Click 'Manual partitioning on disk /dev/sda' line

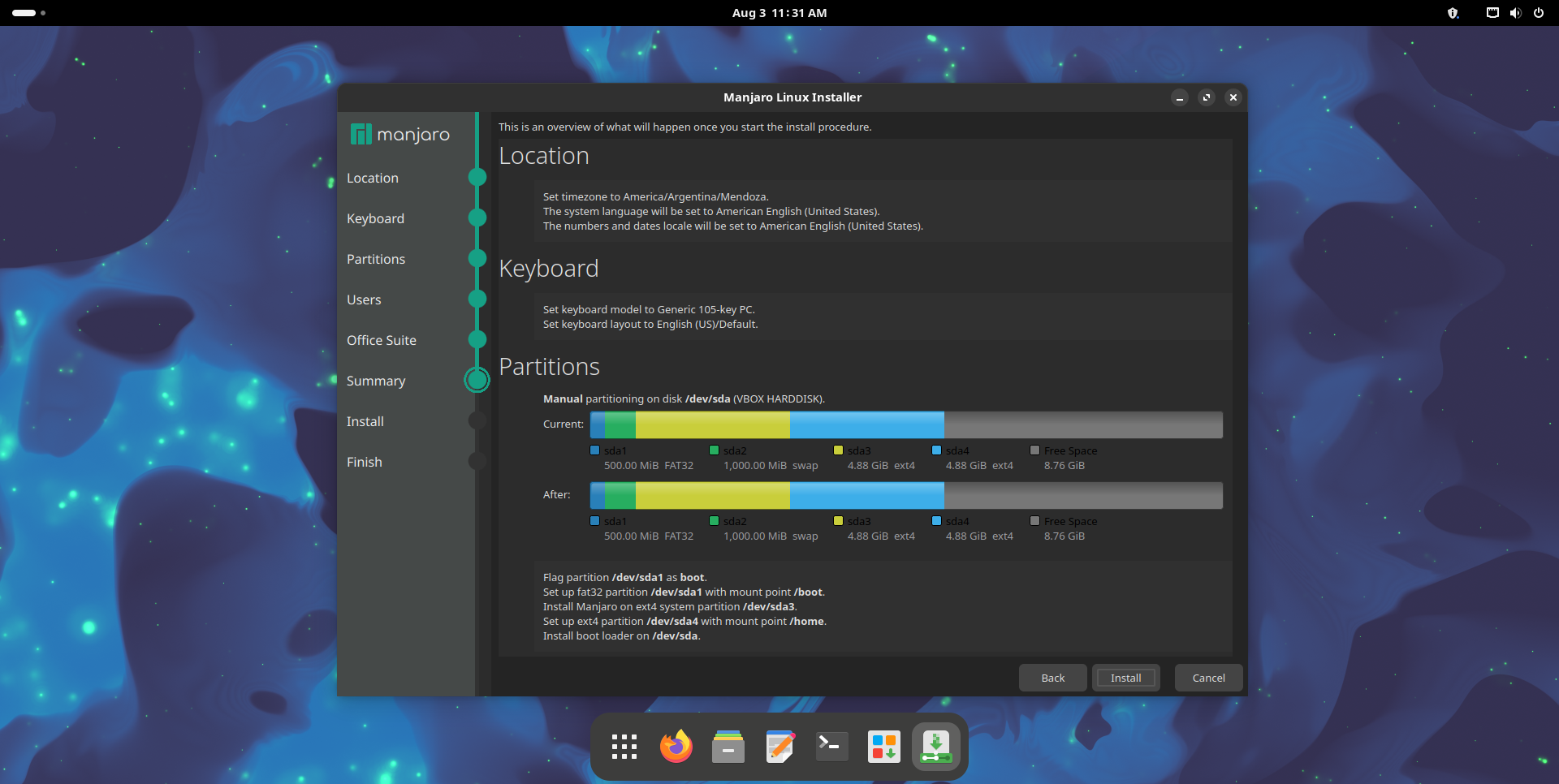click(x=684, y=398)
